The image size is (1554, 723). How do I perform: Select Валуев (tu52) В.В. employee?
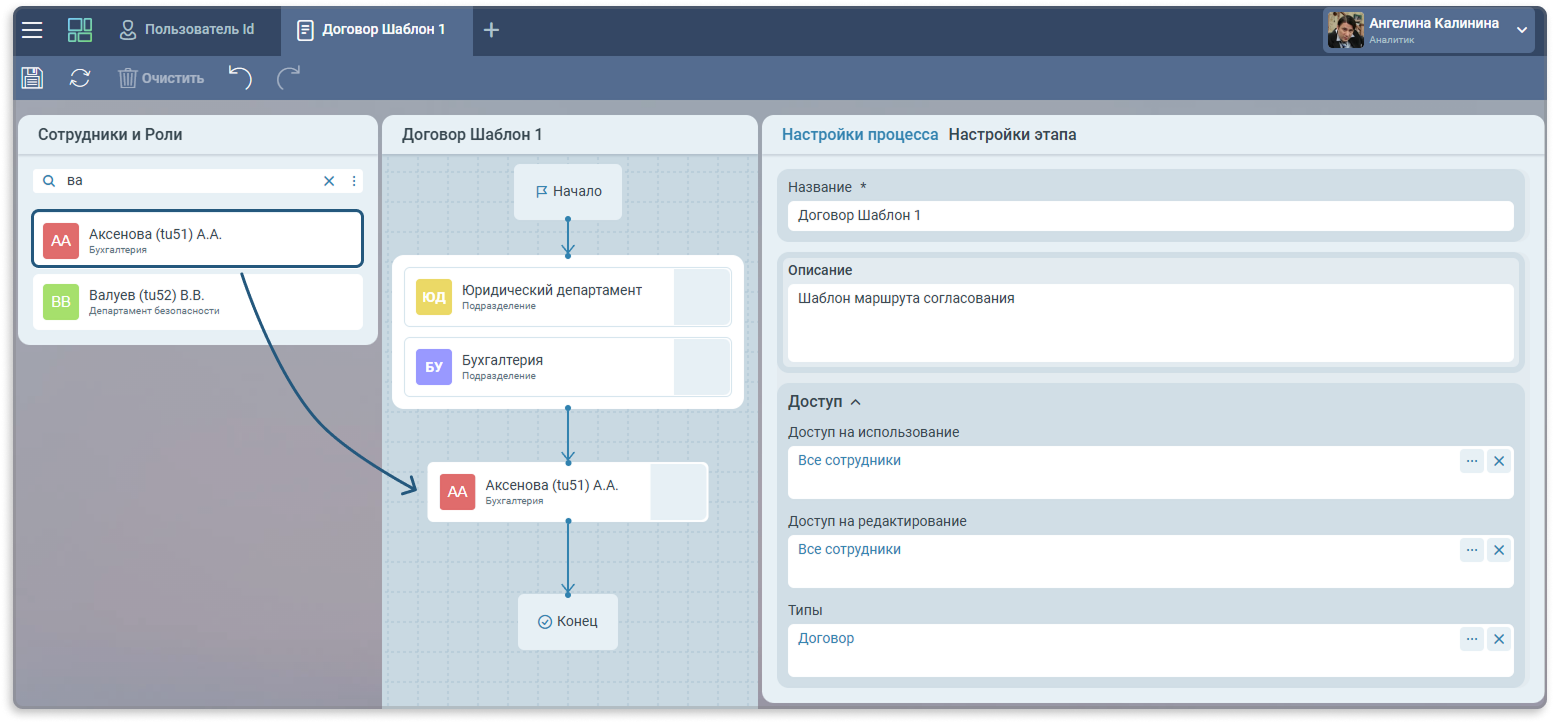tap(198, 302)
